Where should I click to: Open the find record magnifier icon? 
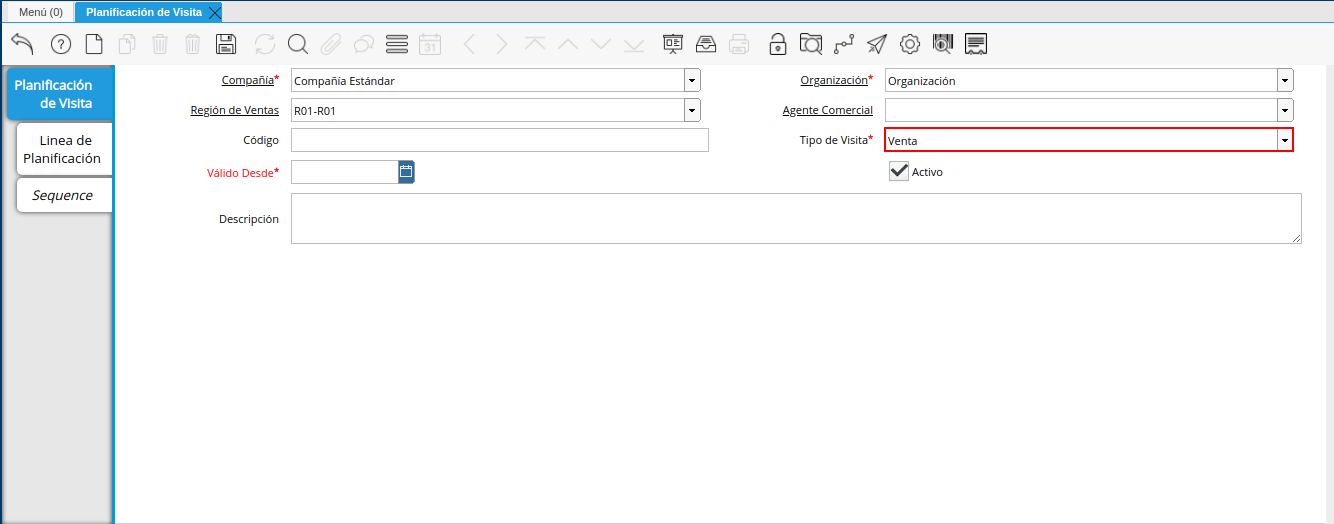pos(297,44)
